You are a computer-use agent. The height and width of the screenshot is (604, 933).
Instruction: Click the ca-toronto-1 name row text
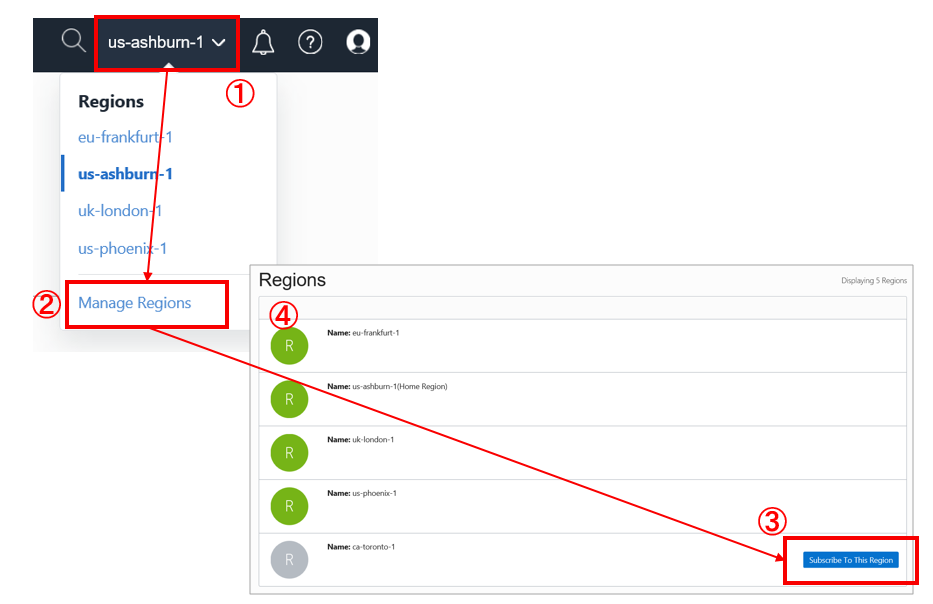(361, 547)
